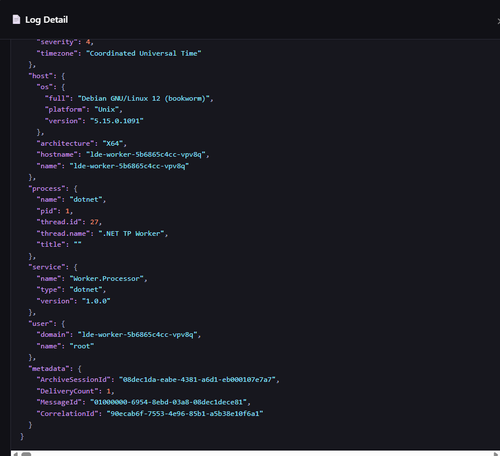Click the horizontal scrollbar right arrow
The width and height of the screenshot is (500, 456).
[496, 454]
